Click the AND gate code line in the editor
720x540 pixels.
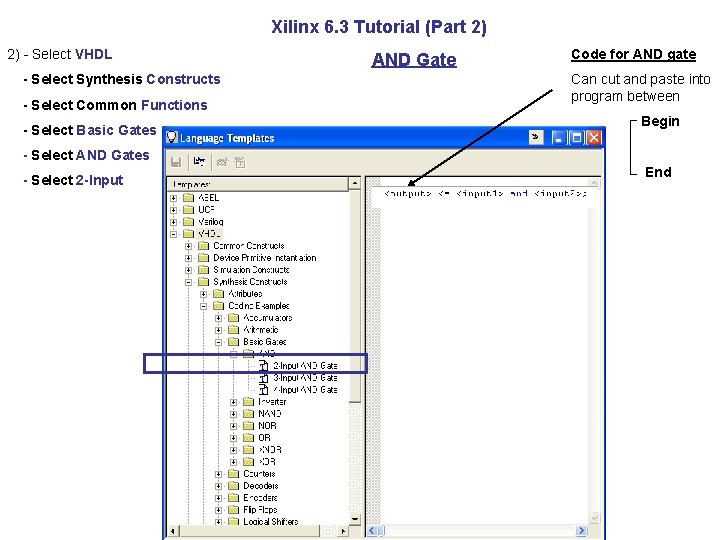point(485,193)
